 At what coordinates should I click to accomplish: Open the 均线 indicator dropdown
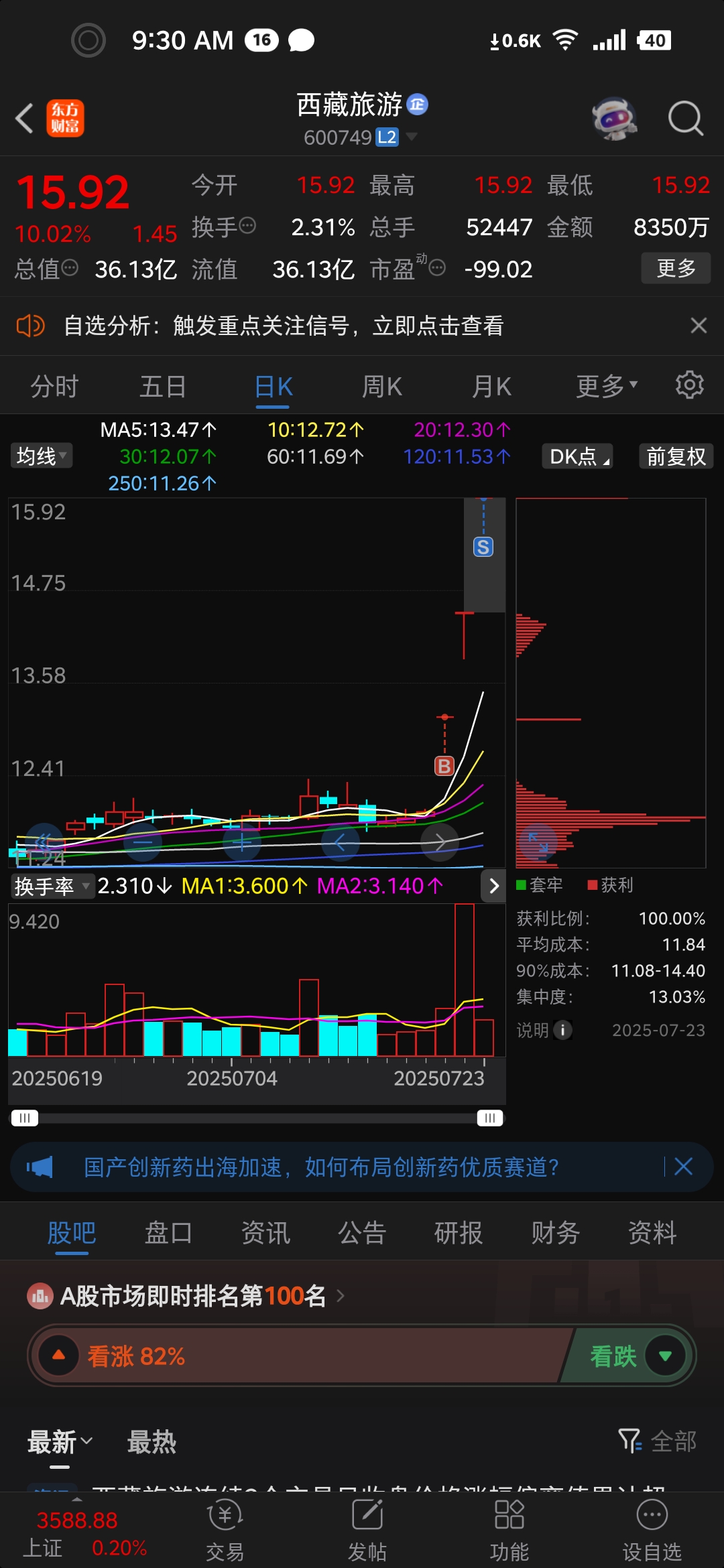pyautogui.click(x=42, y=456)
